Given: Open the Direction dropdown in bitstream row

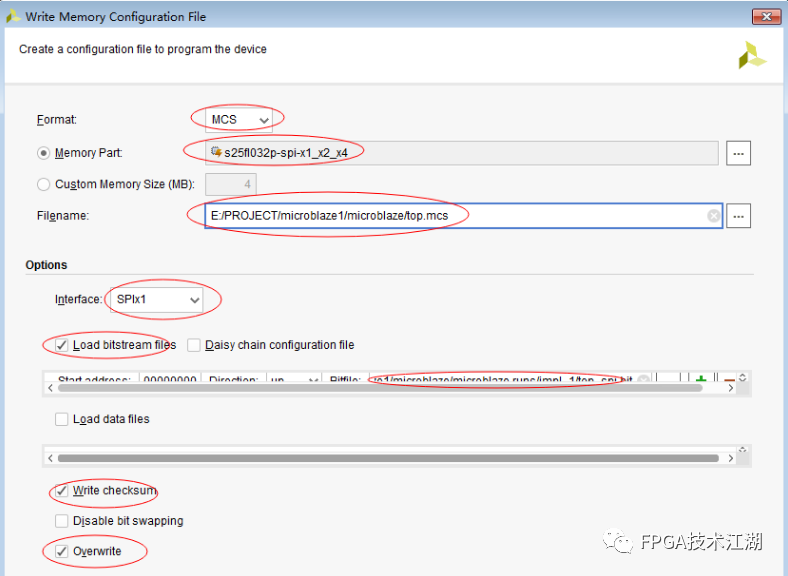Looking at the screenshot, I should pyautogui.click(x=293, y=378).
